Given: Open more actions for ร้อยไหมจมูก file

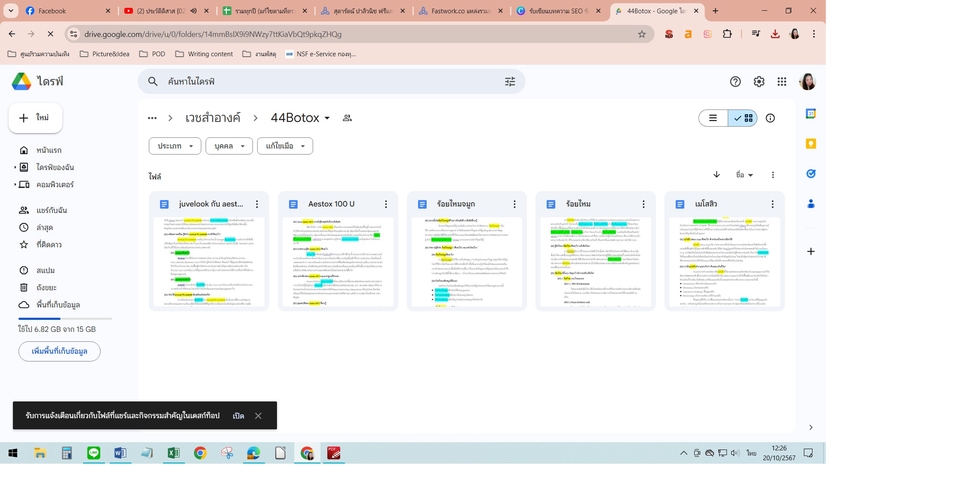Looking at the screenshot, I should [514, 204].
